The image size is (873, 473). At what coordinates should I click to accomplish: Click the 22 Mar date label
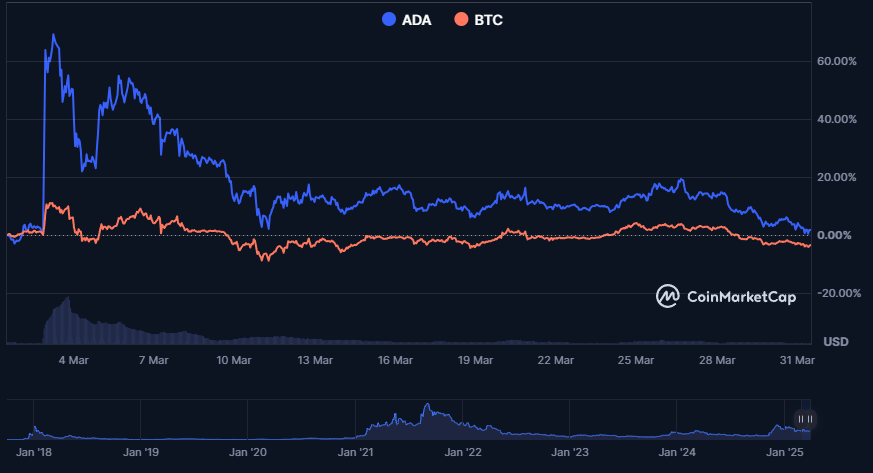556,360
